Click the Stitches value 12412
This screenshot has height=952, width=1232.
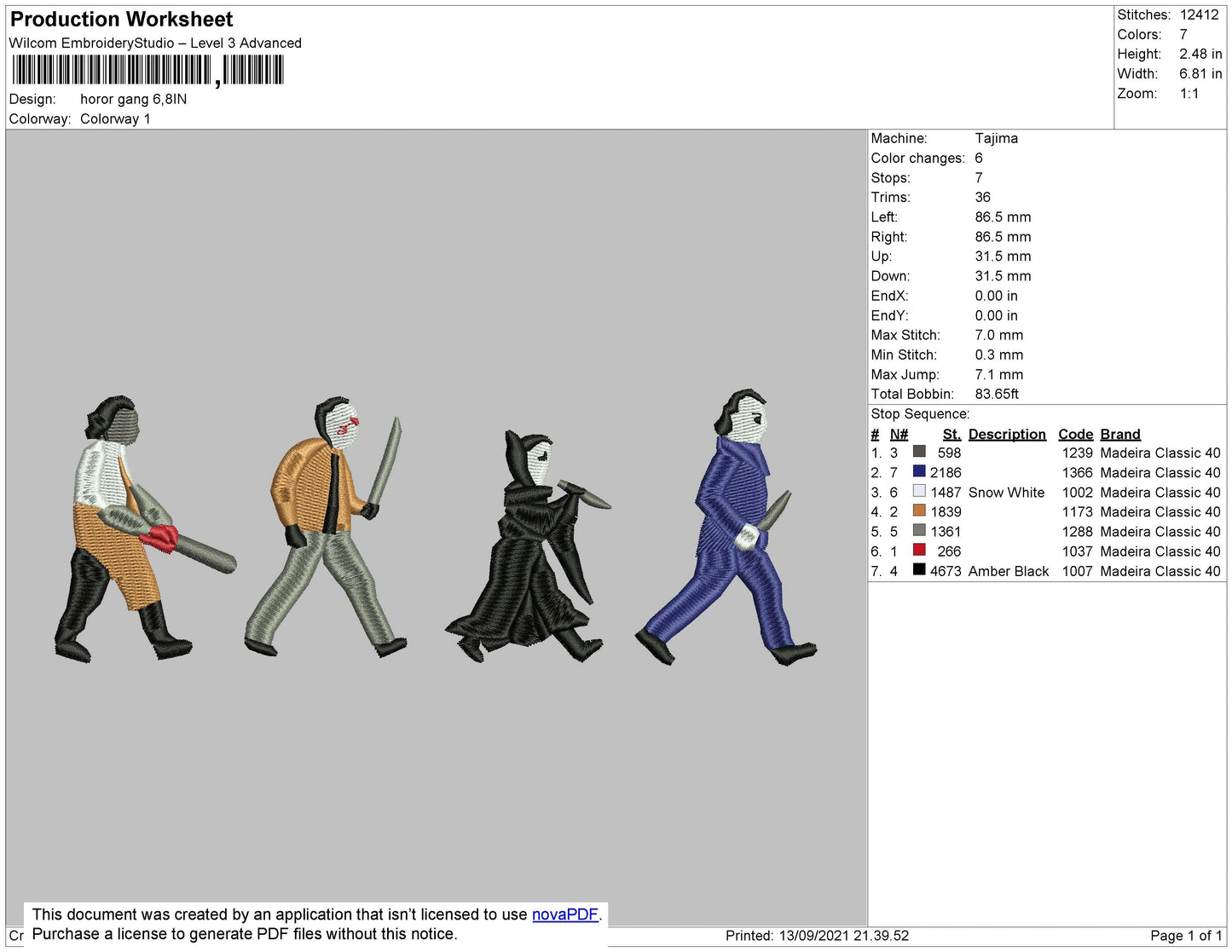pyautogui.click(x=1200, y=14)
